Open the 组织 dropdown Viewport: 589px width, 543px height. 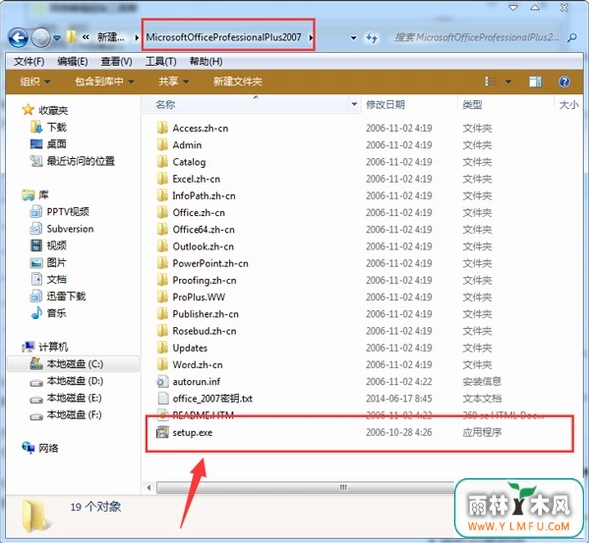coord(35,81)
